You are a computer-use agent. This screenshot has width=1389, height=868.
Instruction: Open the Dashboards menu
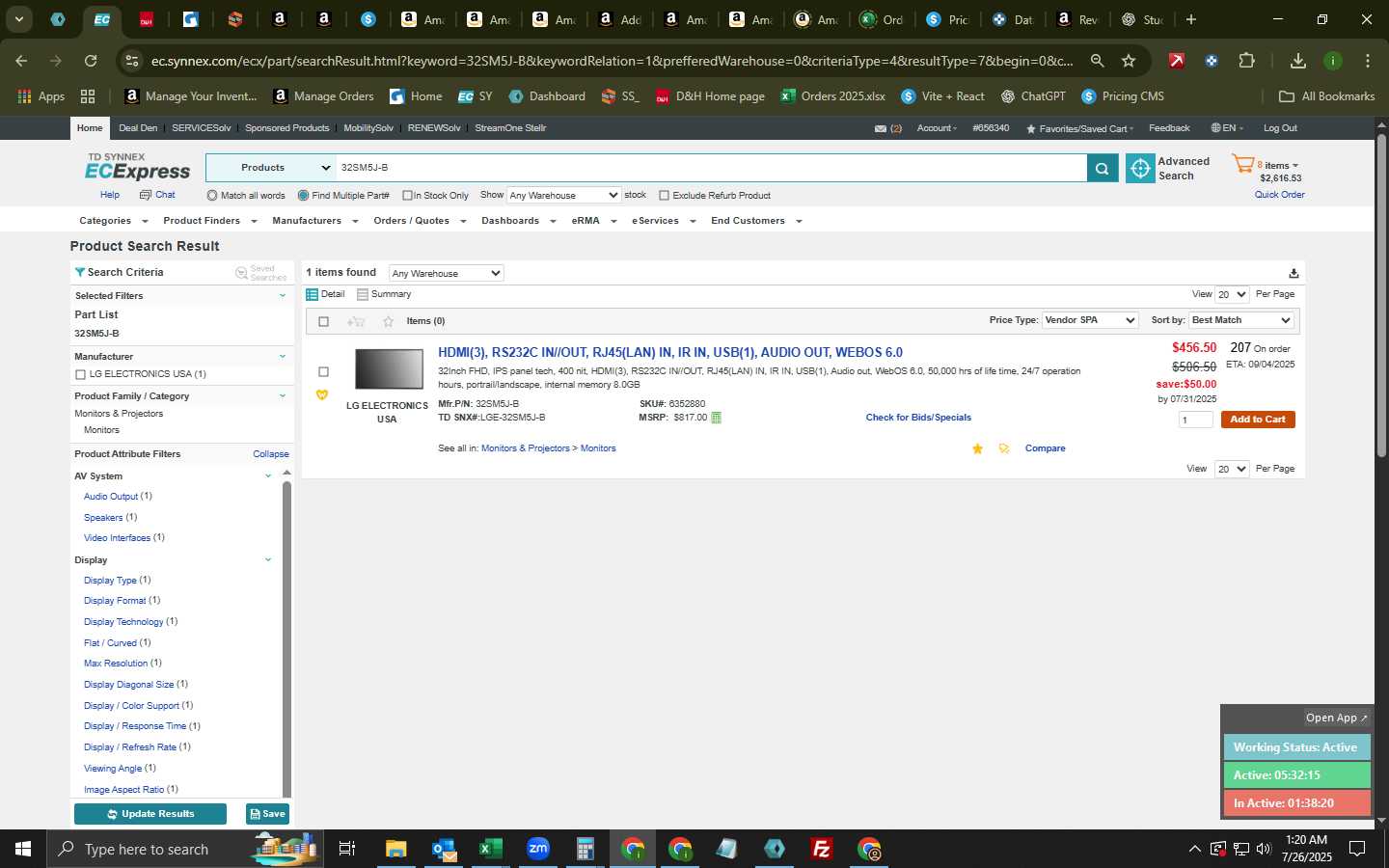(519, 221)
